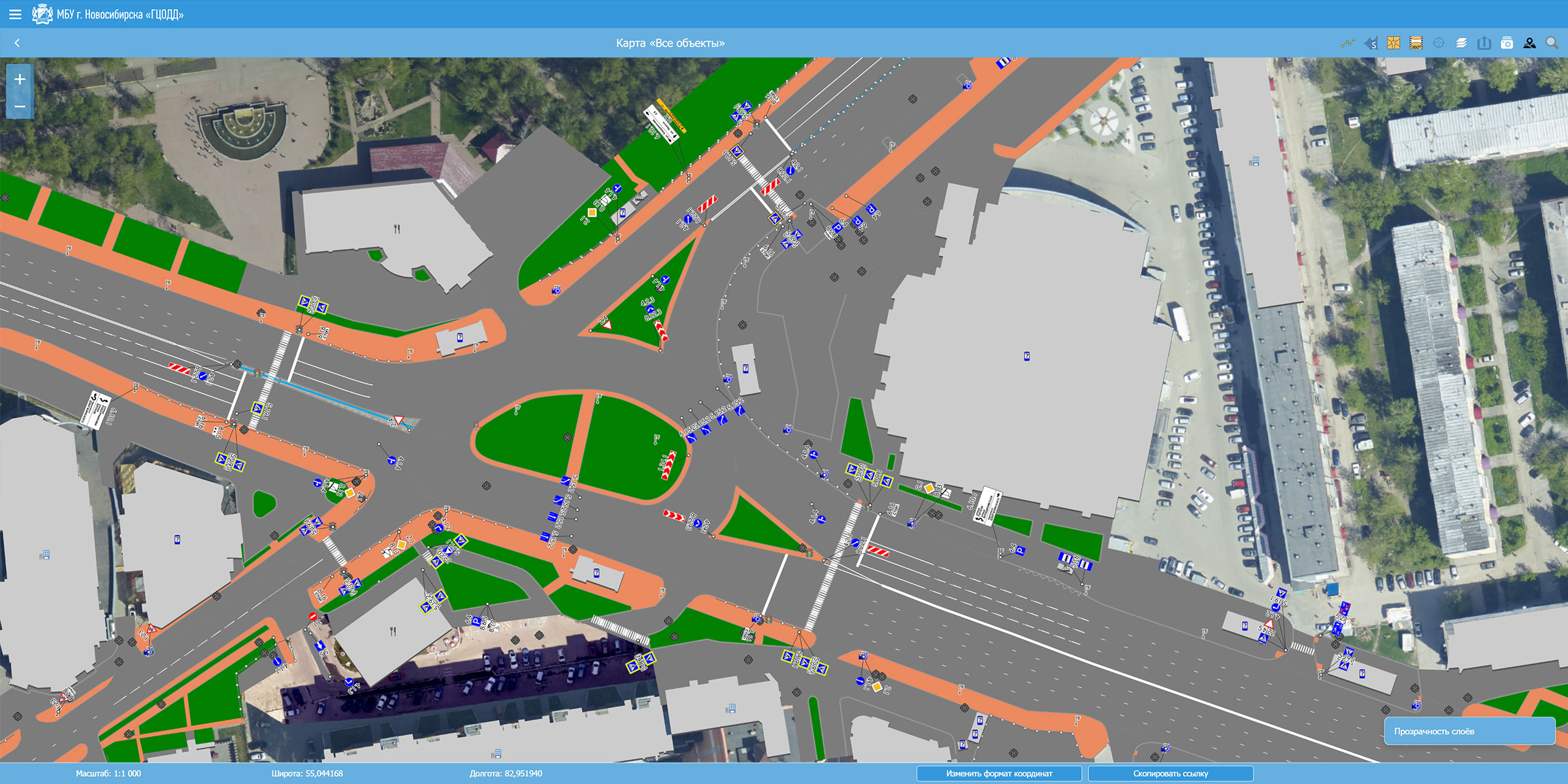Open the orange street panorama map tool
Viewport: 1568px width, 784px height.
coord(1394,43)
